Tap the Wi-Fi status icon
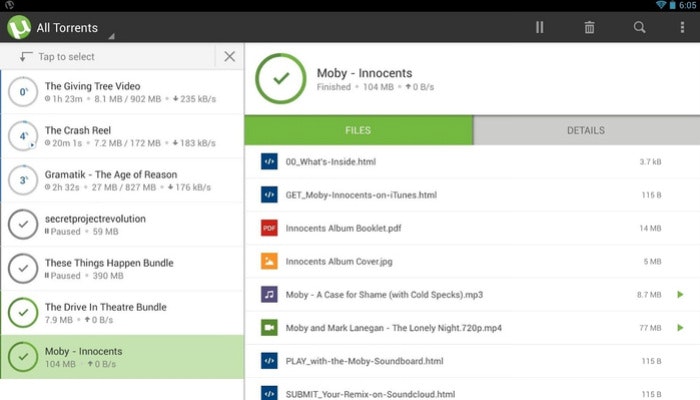Viewport: 700px width, 400px height. (x=661, y=5)
